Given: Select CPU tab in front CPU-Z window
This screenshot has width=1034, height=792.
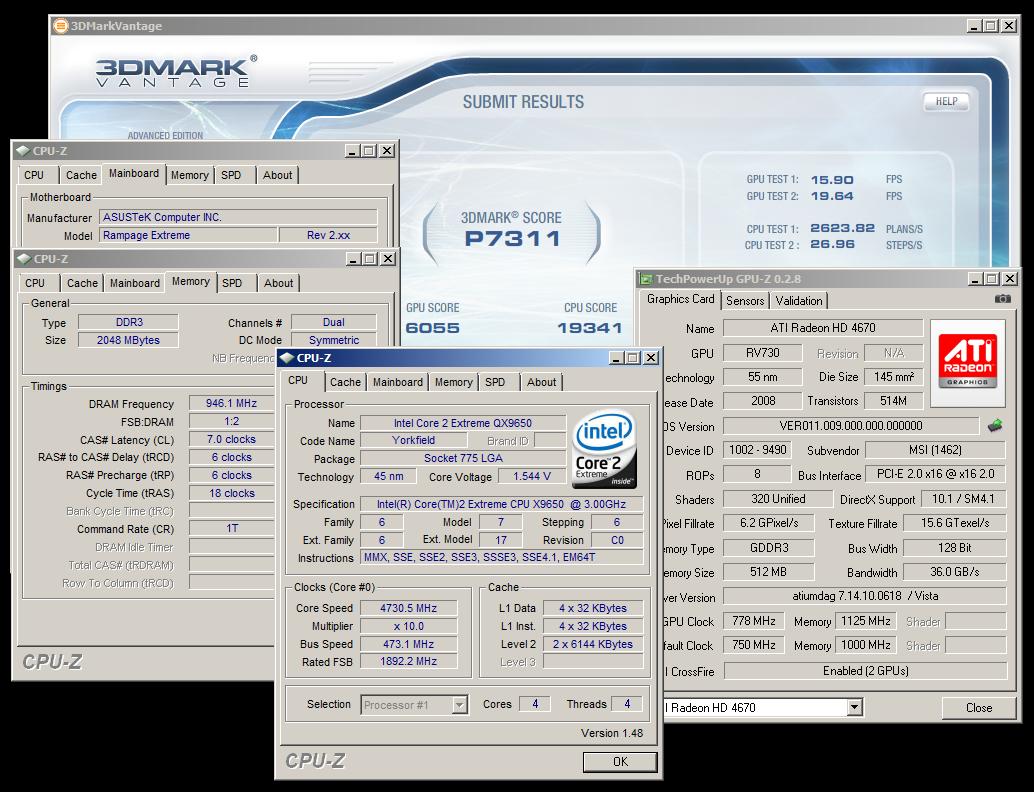Looking at the screenshot, I should (x=298, y=381).
